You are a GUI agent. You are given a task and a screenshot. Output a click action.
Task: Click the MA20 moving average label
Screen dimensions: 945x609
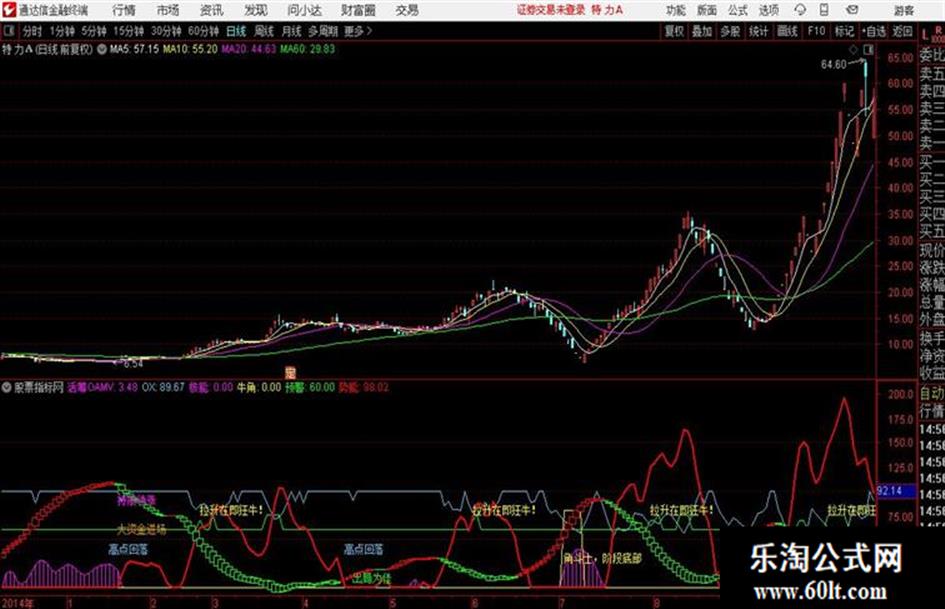point(248,49)
